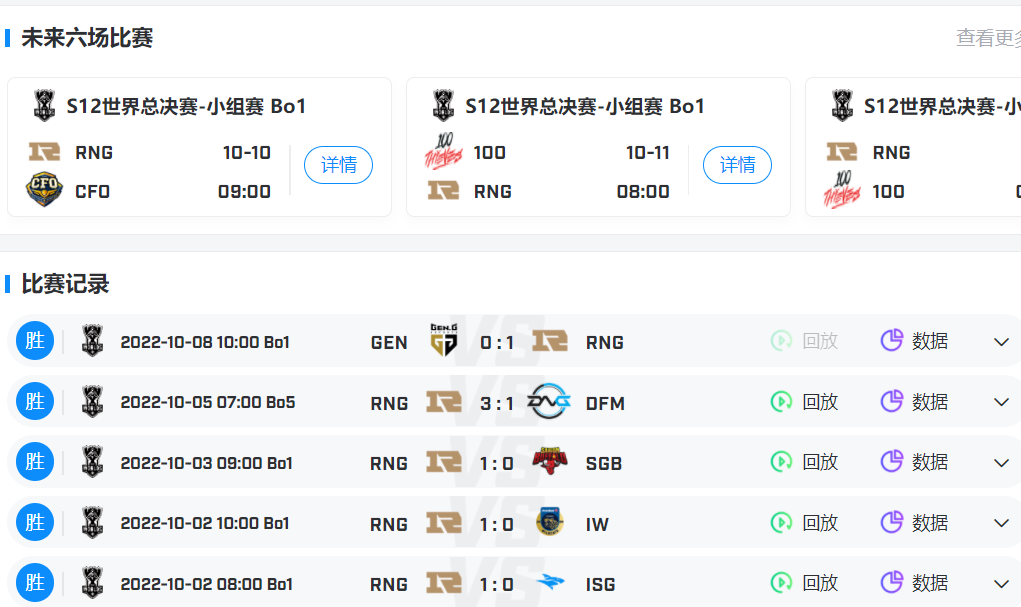This screenshot has height=607, width=1021.
Task: Click the ISG team logo icon
Action: [x=549, y=583]
